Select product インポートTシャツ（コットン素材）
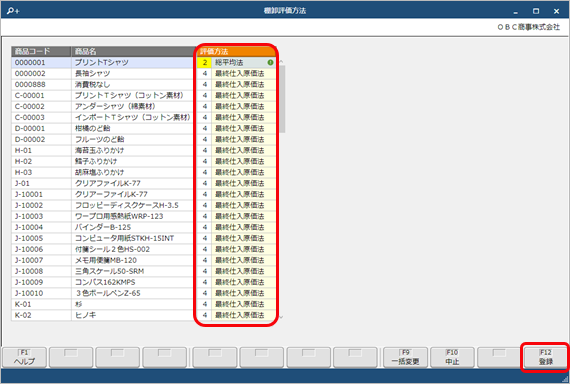This screenshot has height=384, width=570. 133,117
